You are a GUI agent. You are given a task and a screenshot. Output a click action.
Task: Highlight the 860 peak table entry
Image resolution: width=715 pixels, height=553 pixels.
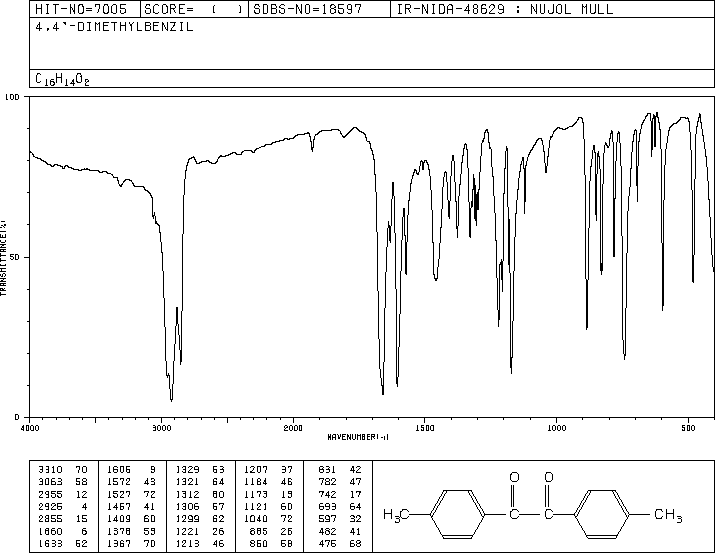(259, 543)
